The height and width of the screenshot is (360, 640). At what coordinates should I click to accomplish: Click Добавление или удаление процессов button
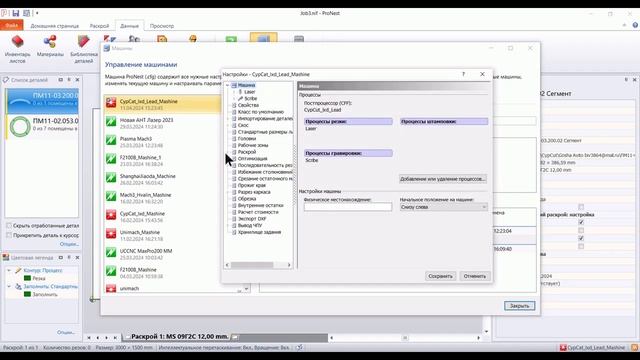tap(443, 179)
